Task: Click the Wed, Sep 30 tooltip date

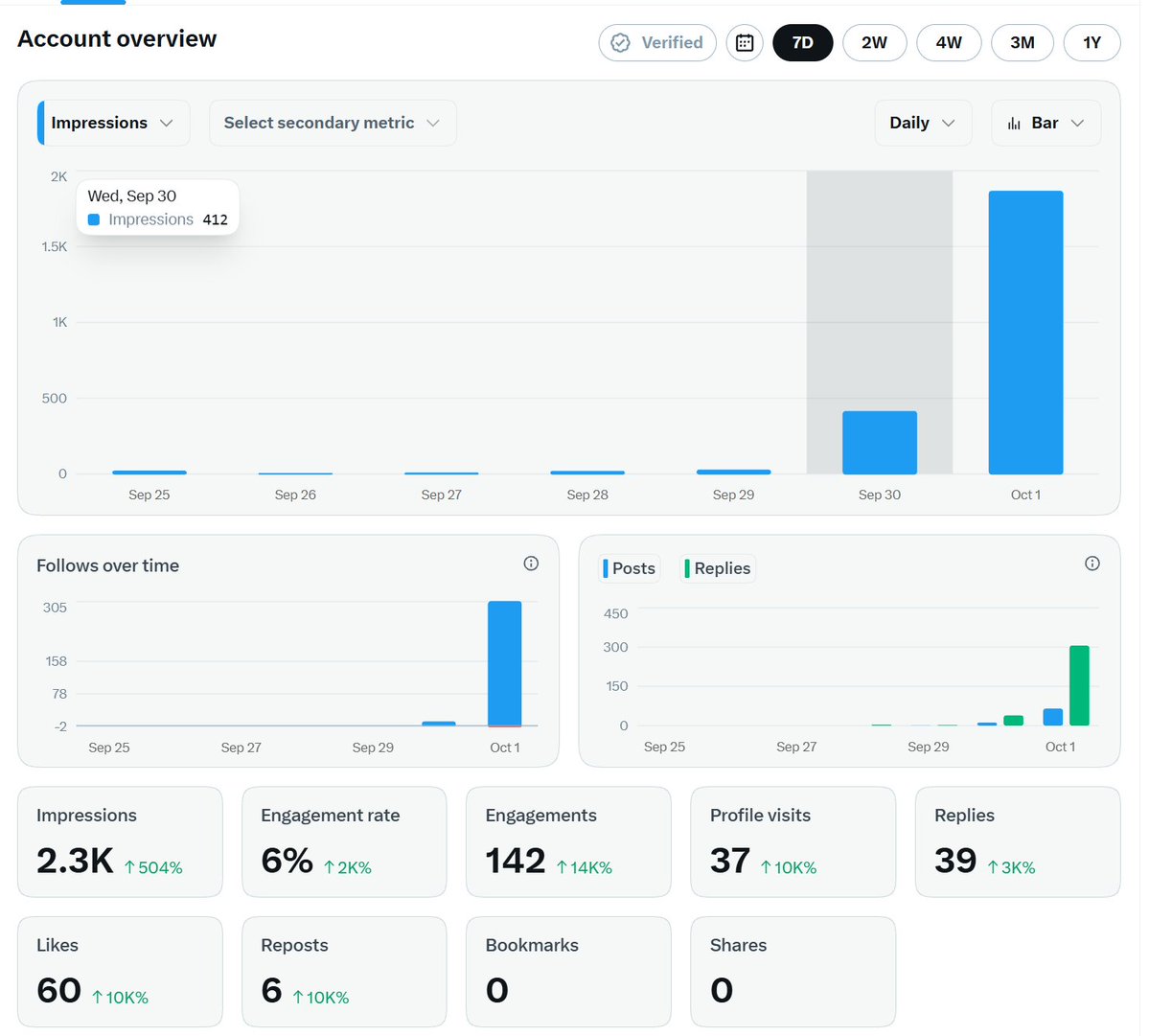Action: click(x=132, y=196)
